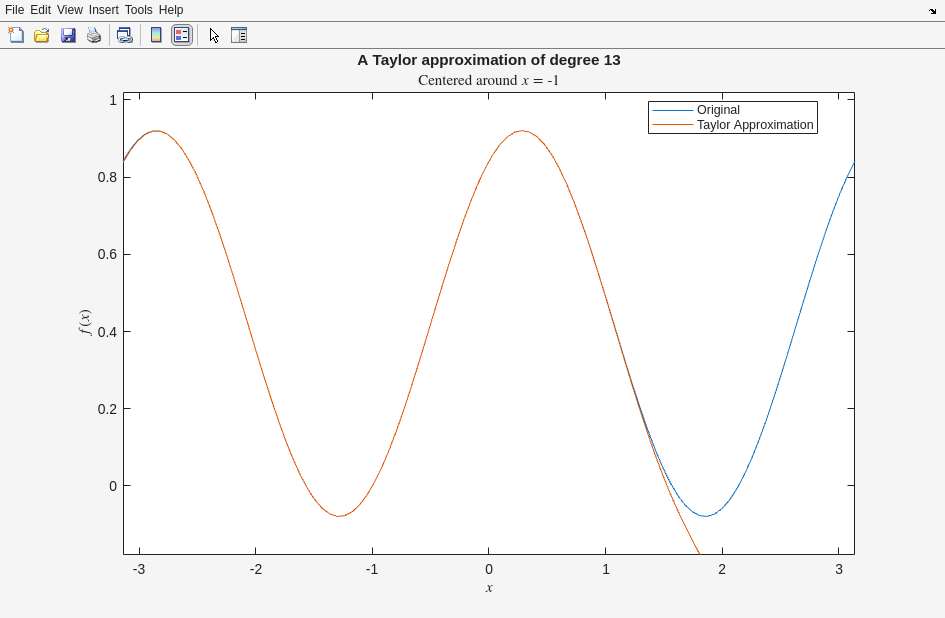Expand the Insert menu
The height and width of the screenshot is (618, 945).
pyautogui.click(x=103, y=10)
